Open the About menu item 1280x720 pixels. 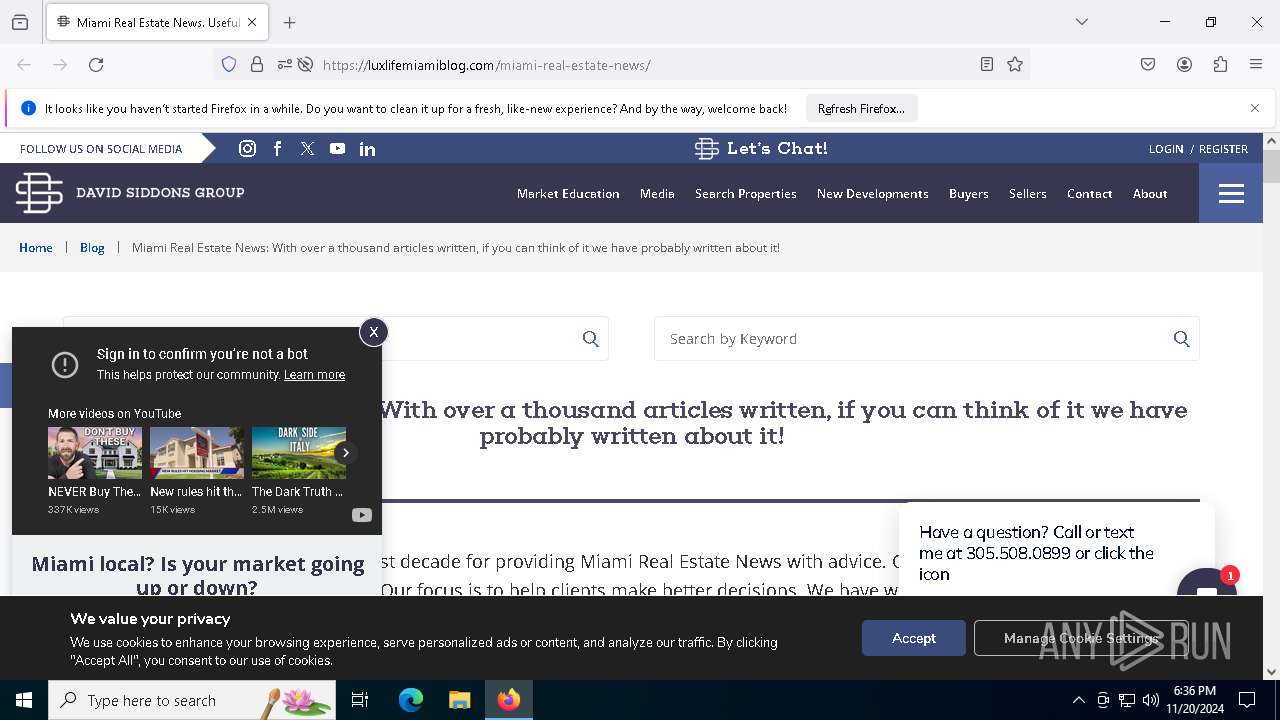click(1150, 193)
